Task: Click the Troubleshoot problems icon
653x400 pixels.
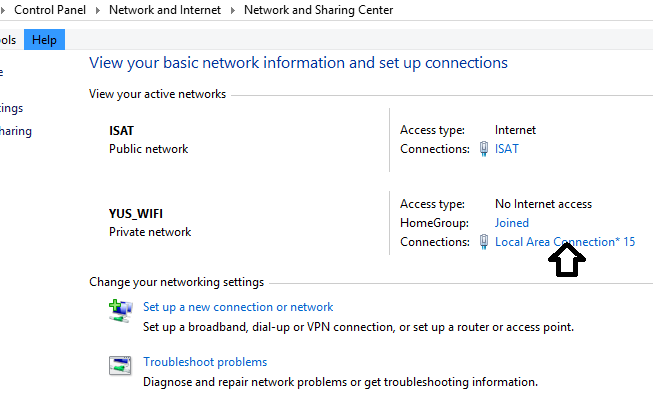Action: coord(121,366)
